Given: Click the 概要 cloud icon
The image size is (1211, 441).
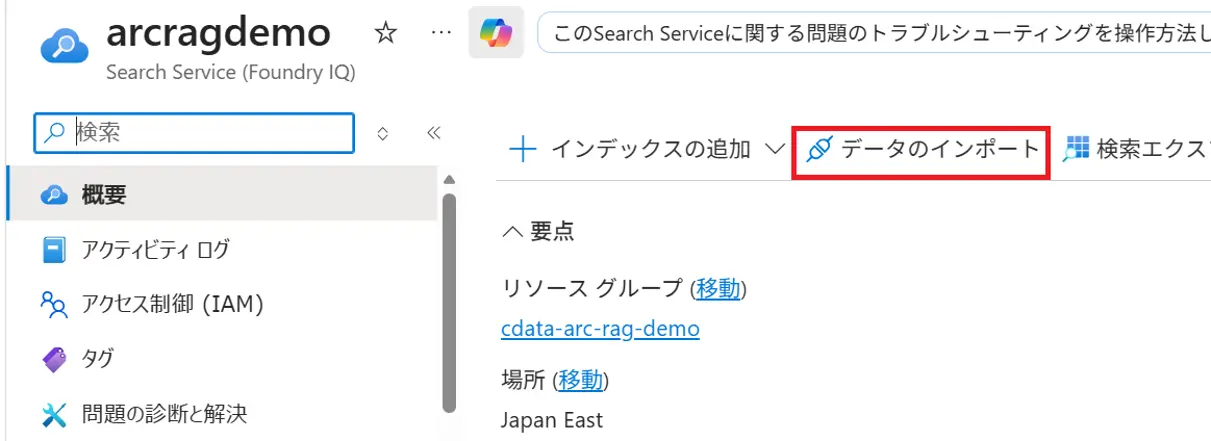Looking at the screenshot, I should pos(54,195).
